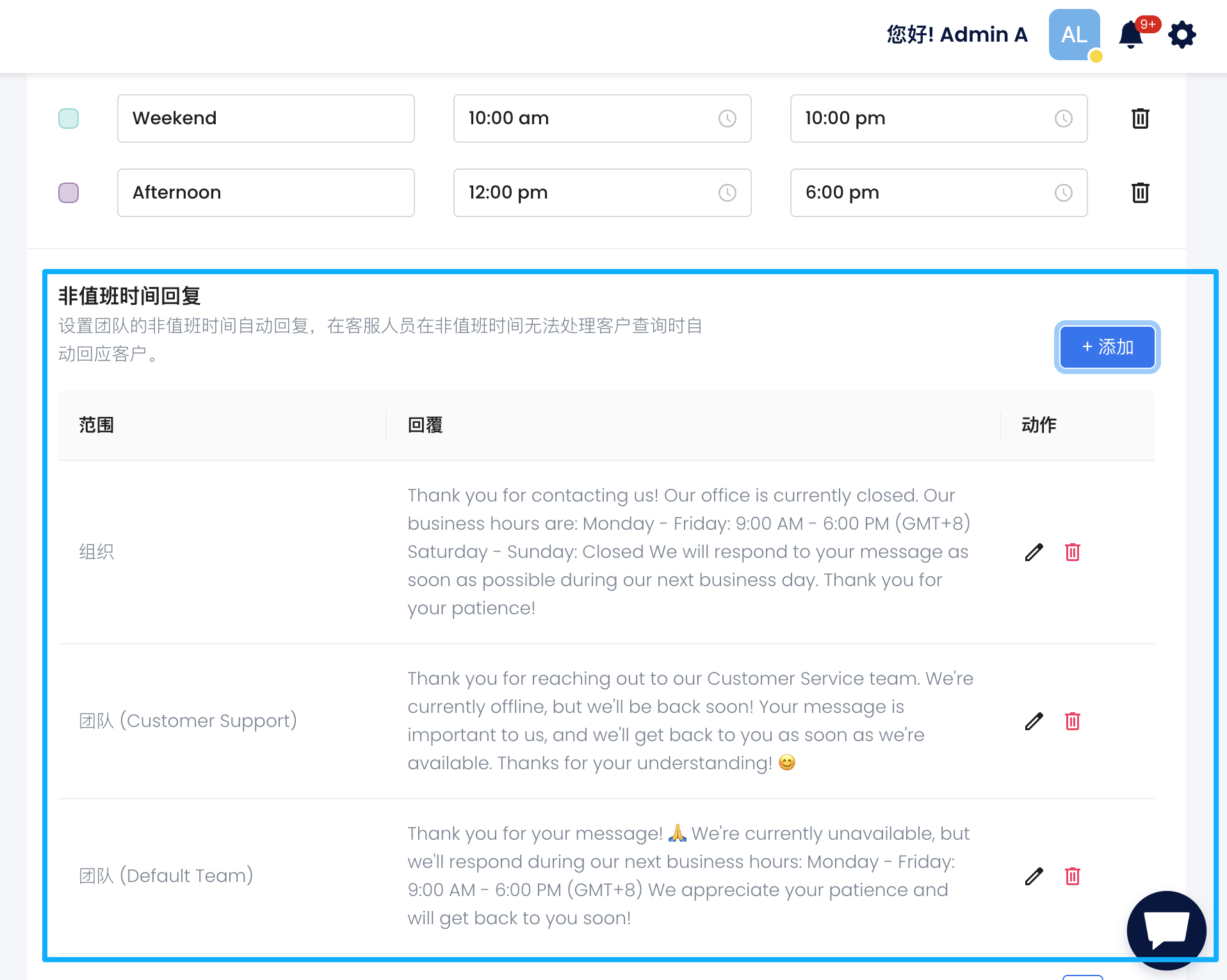Delete the Afternoon shift row
Image resolution: width=1227 pixels, height=980 pixels.
pos(1140,193)
